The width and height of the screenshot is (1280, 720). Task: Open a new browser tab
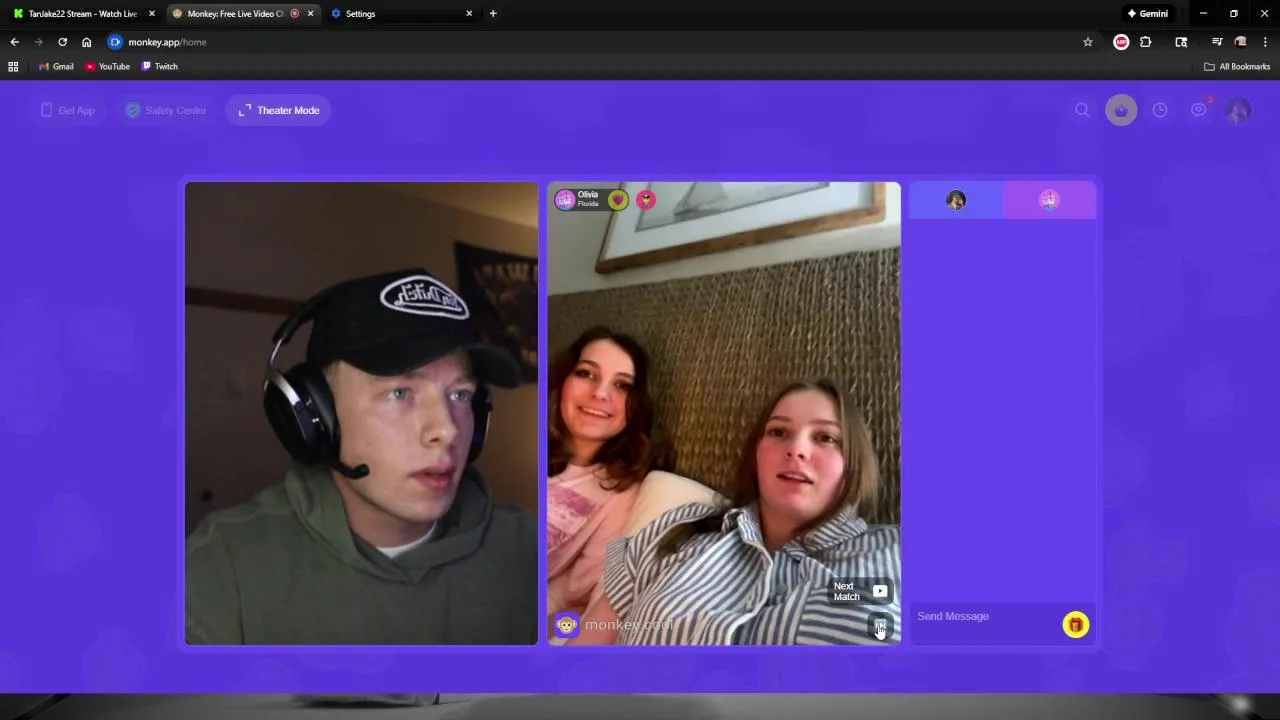coord(493,14)
